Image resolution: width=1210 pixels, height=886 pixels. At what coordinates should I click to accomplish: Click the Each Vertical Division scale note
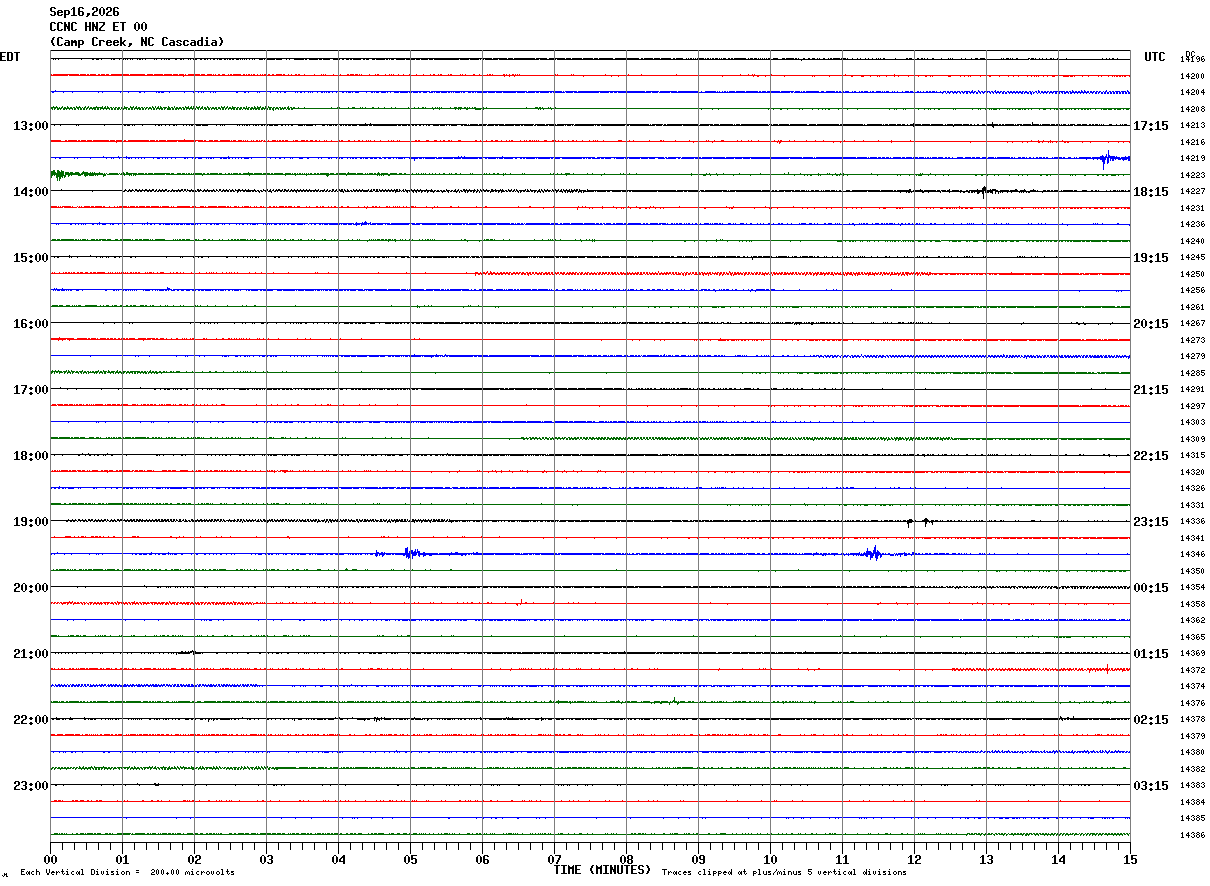tap(127, 873)
